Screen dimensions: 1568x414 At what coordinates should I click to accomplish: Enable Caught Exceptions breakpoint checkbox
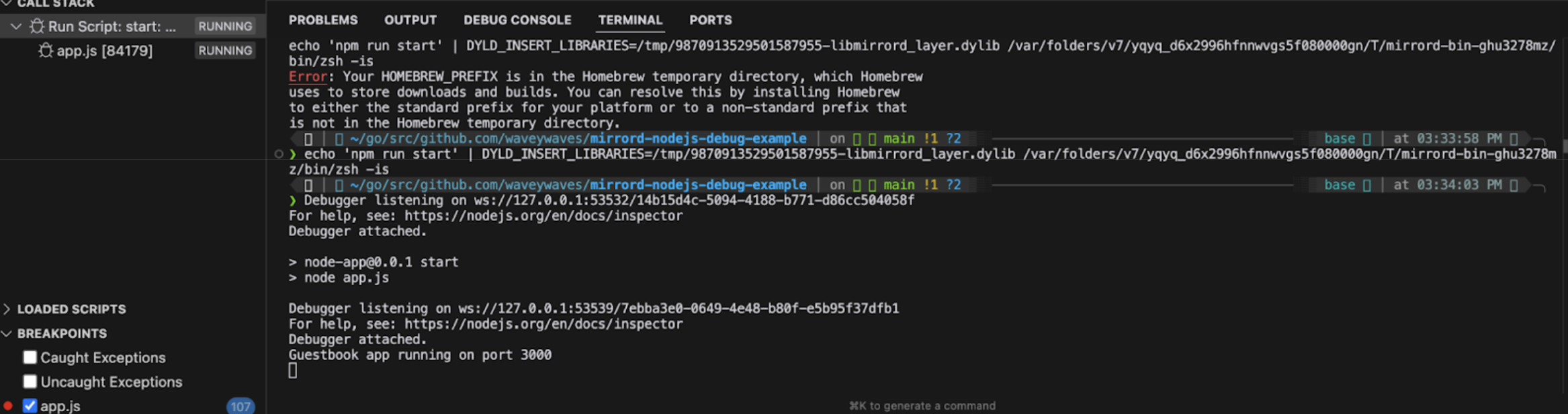30,358
